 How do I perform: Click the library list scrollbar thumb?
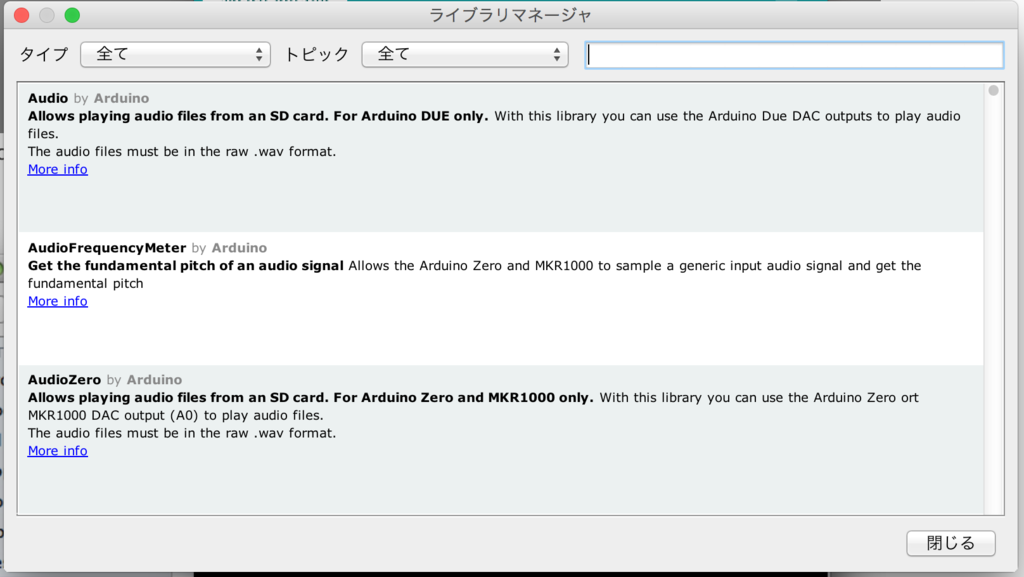coord(993,91)
